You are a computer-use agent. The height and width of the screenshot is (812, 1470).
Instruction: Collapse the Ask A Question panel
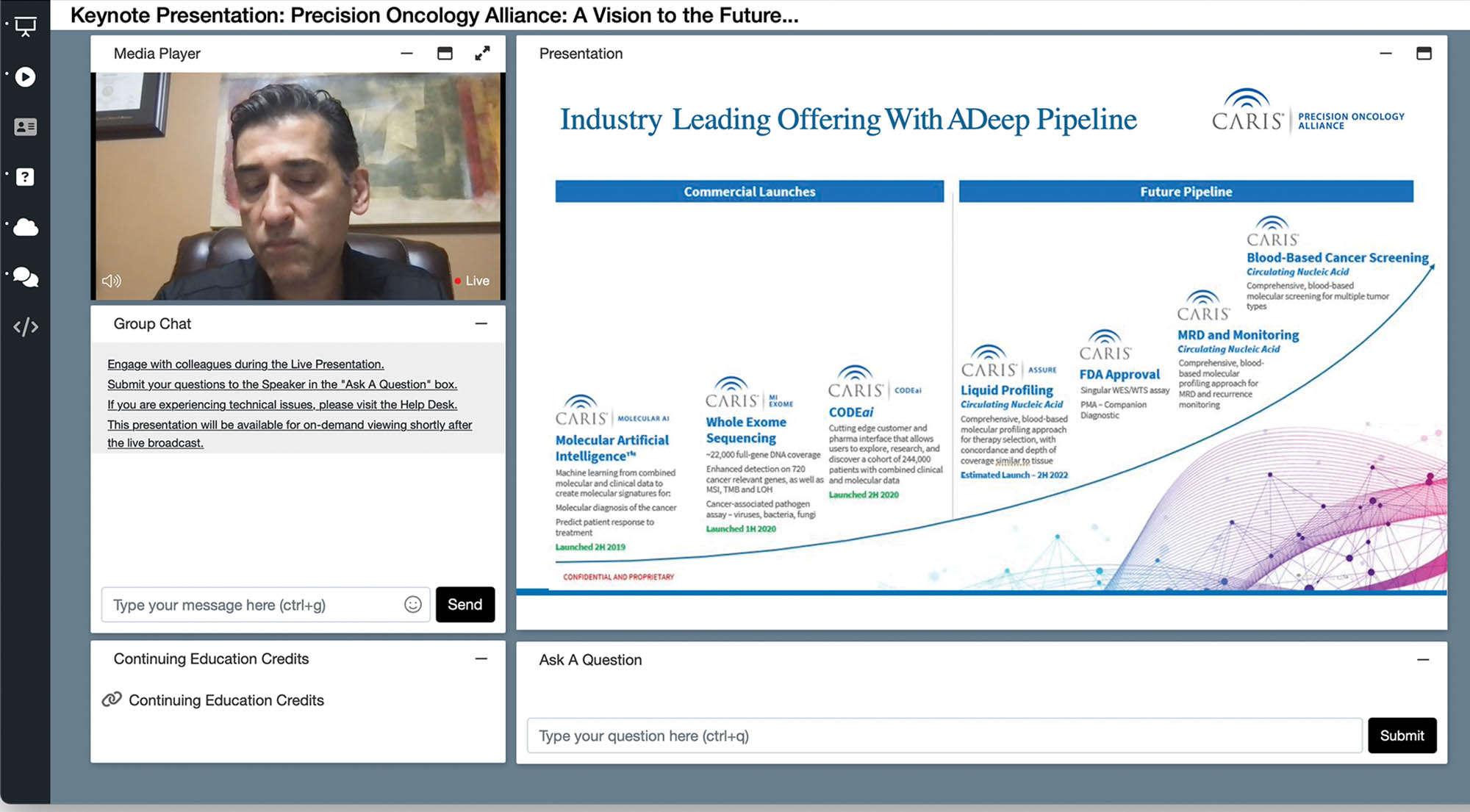[1423, 660]
